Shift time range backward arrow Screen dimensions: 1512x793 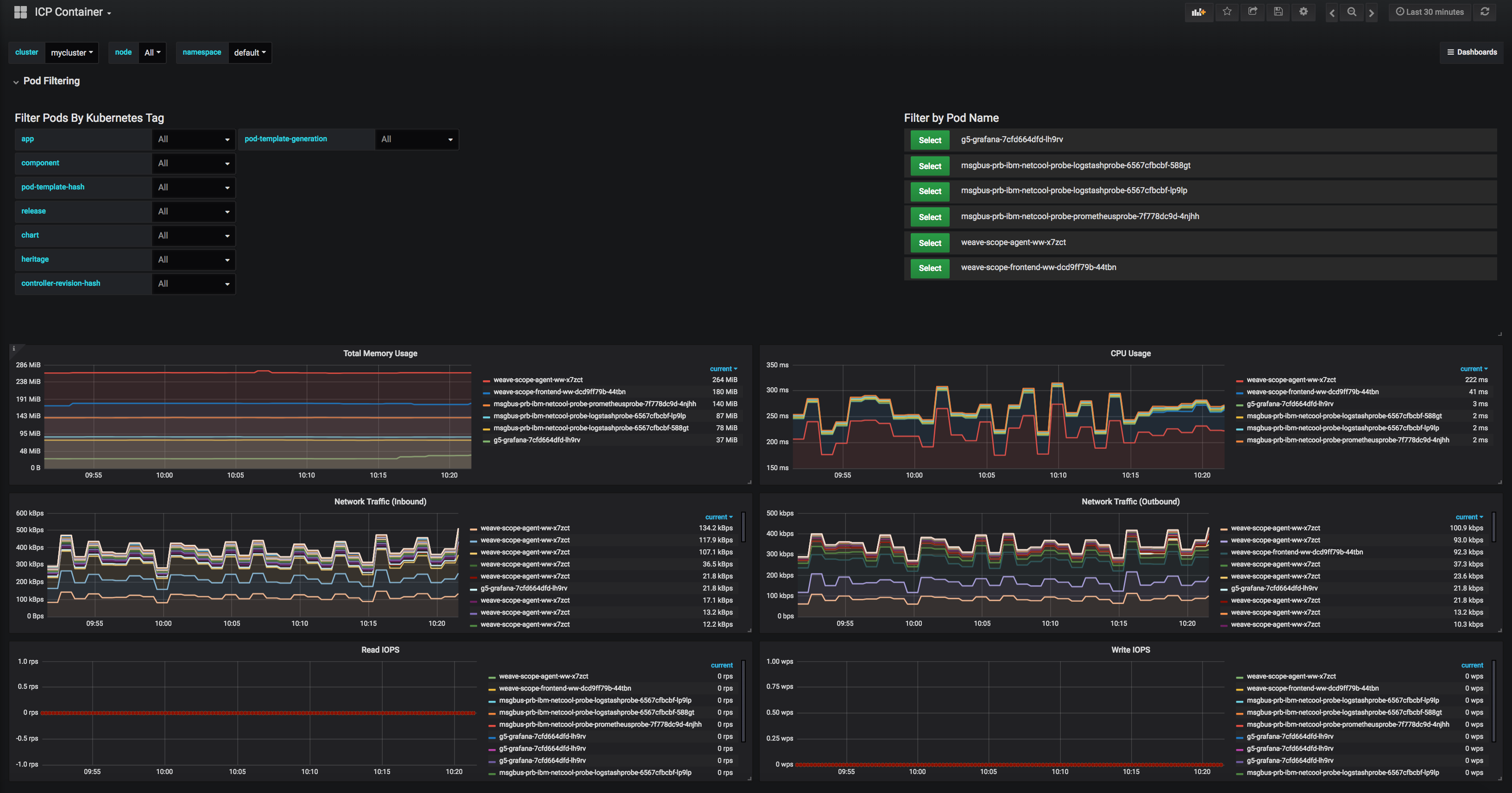1332,13
